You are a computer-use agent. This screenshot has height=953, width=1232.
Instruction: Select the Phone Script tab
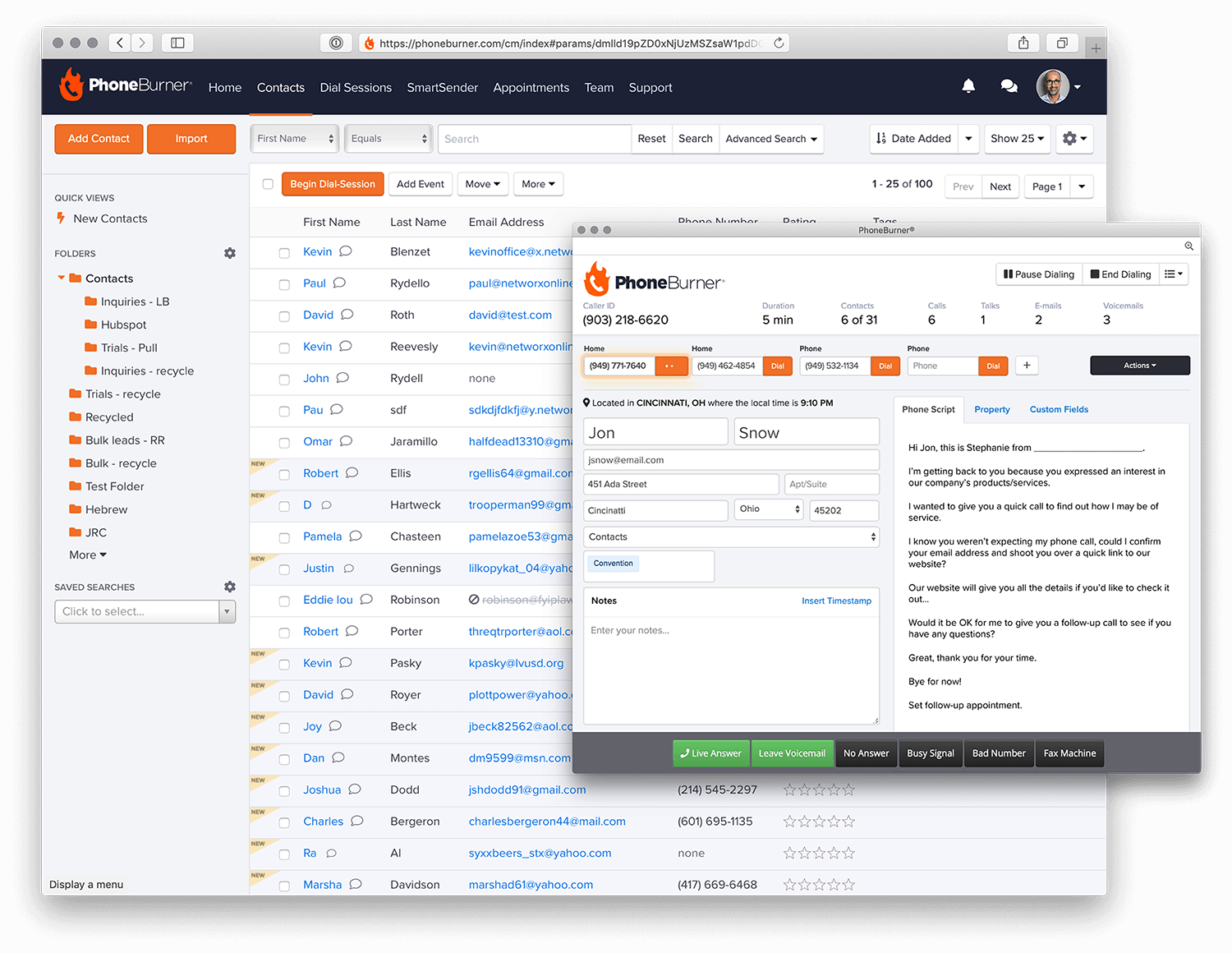coord(928,409)
